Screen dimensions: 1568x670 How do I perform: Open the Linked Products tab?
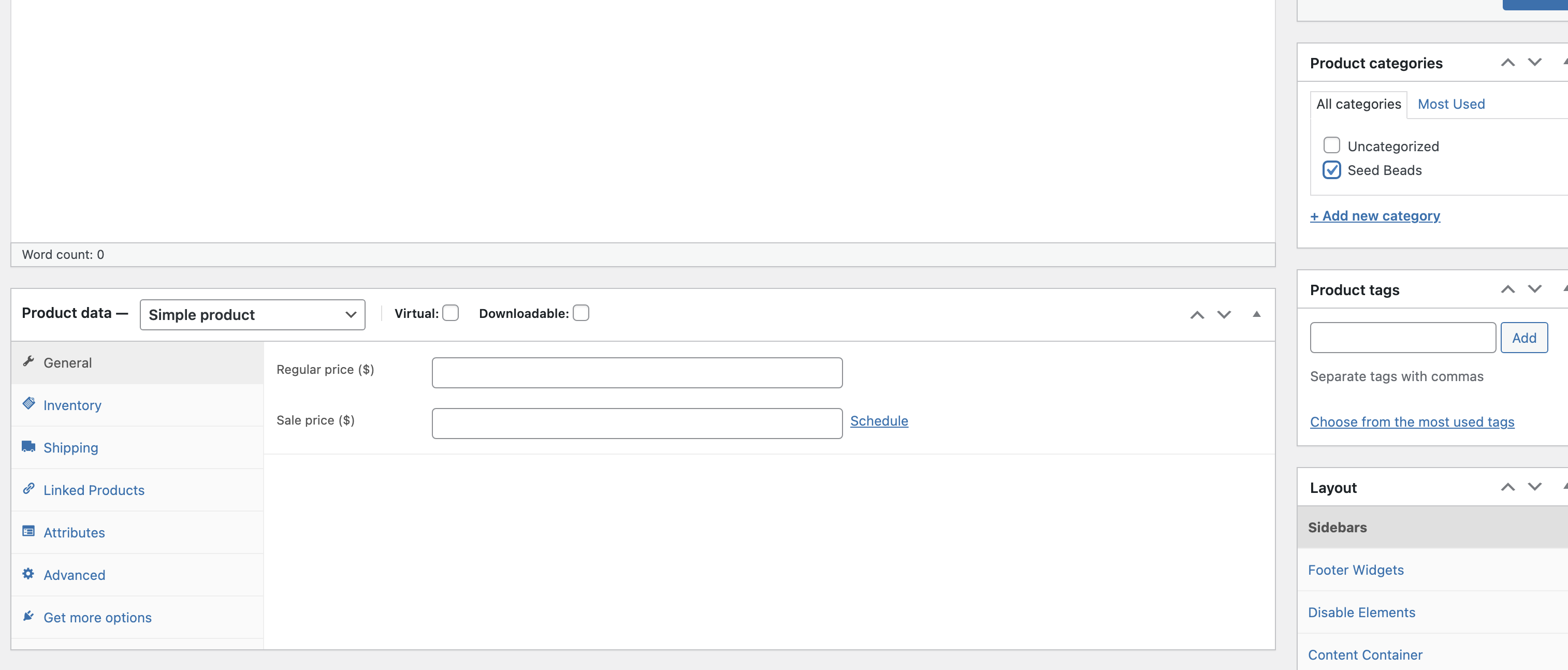point(137,490)
